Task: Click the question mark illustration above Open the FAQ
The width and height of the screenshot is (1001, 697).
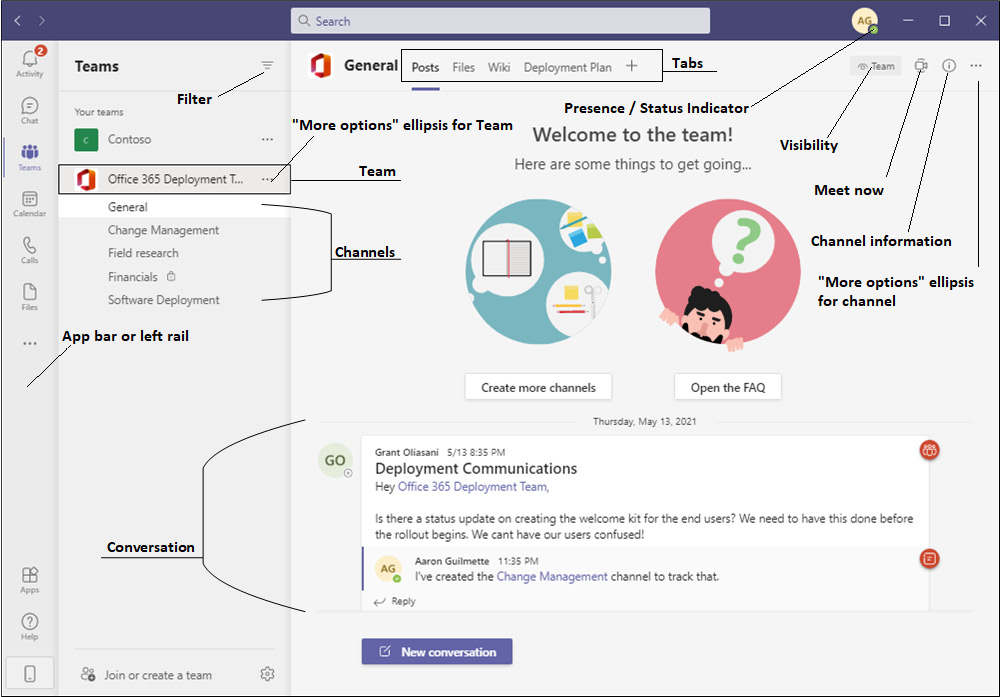Action: [728, 274]
